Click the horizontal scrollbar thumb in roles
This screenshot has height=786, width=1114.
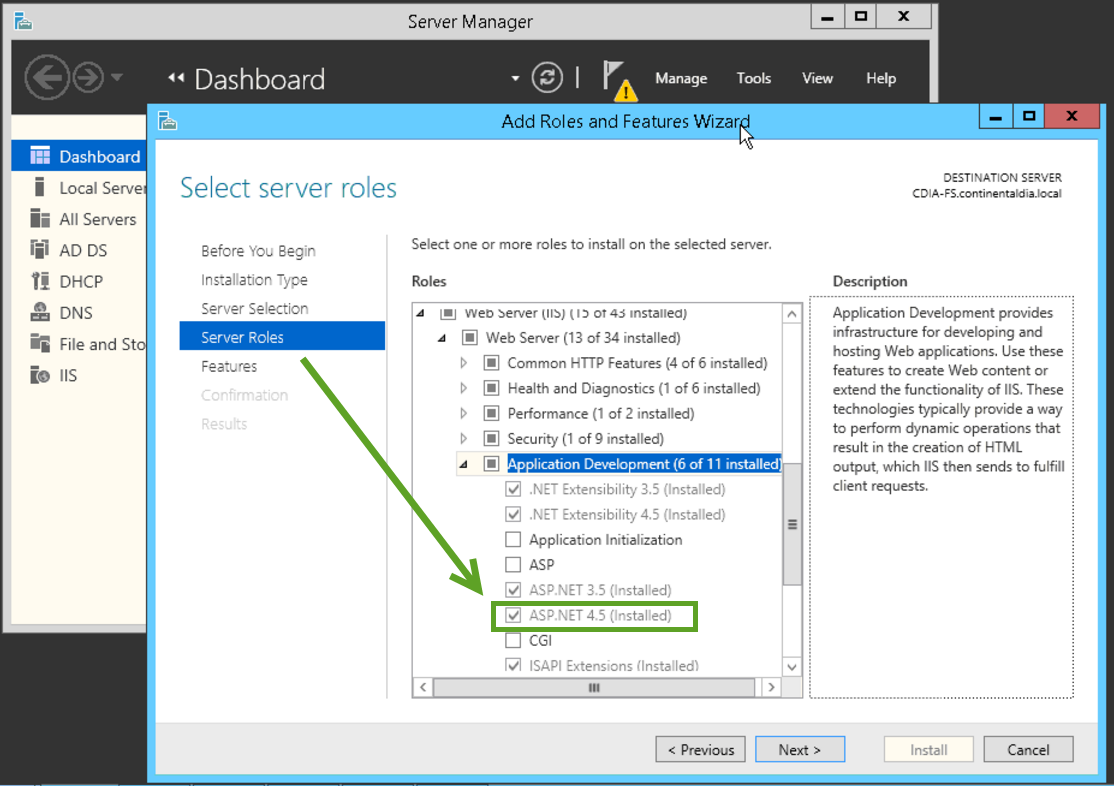click(x=594, y=687)
